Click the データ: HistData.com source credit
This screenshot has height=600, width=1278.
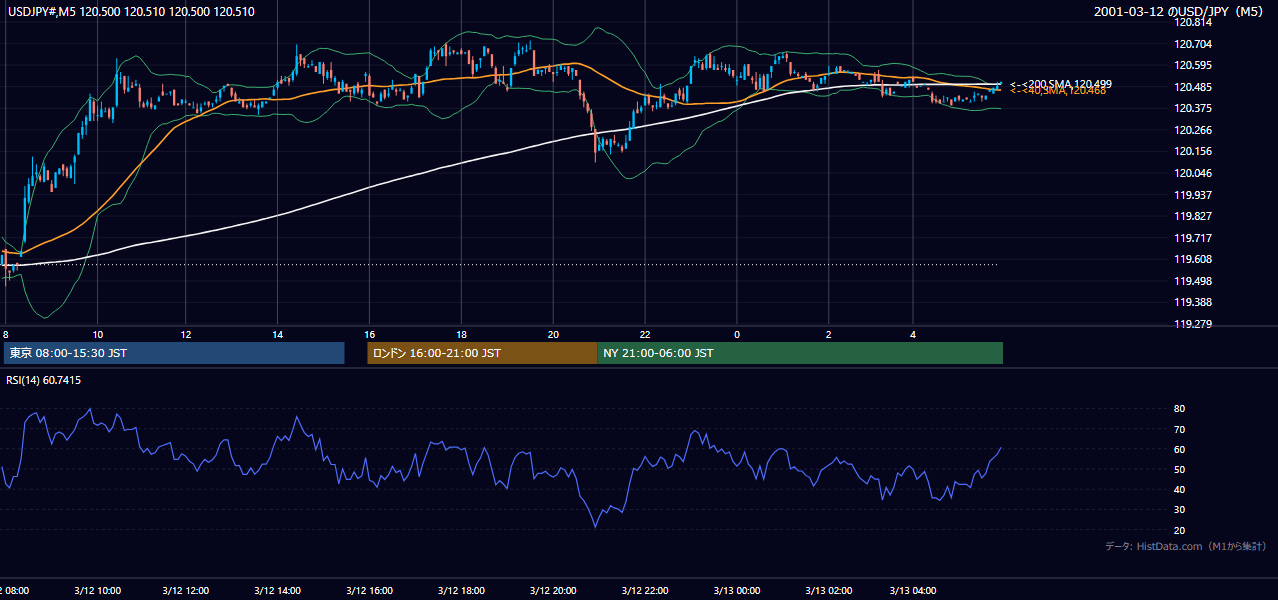pos(1186,546)
